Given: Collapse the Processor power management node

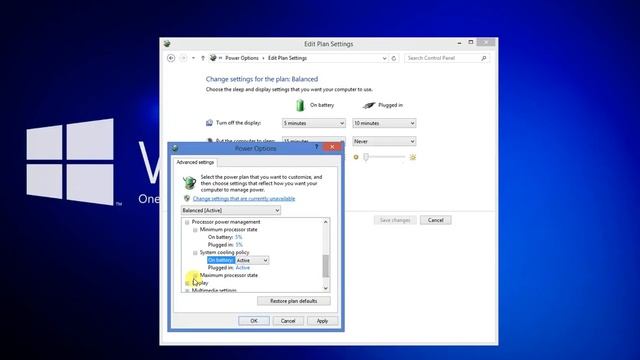Looking at the screenshot, I should (x=187, y=222).
